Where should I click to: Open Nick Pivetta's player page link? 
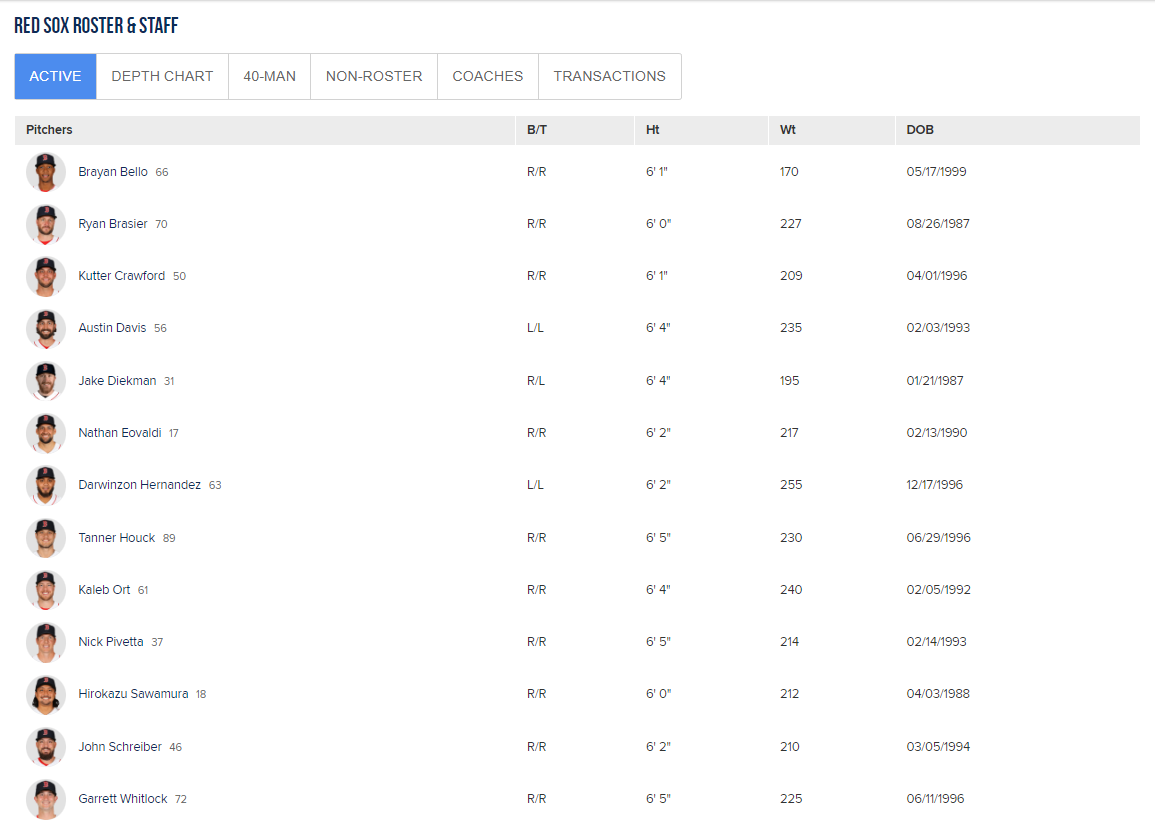pos(110,642)
